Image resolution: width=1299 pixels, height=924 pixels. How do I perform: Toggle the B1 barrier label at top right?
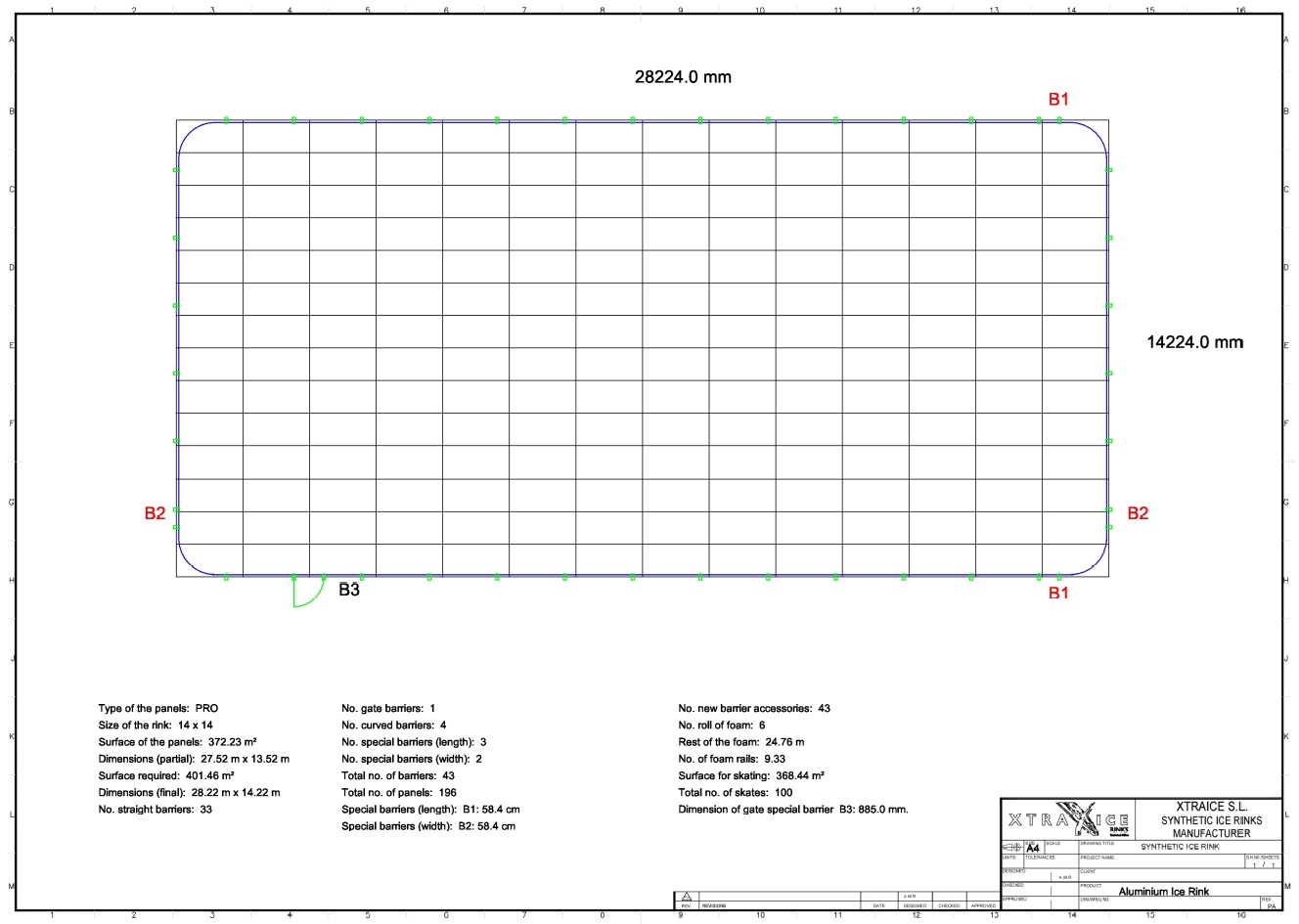point(1060,98)
